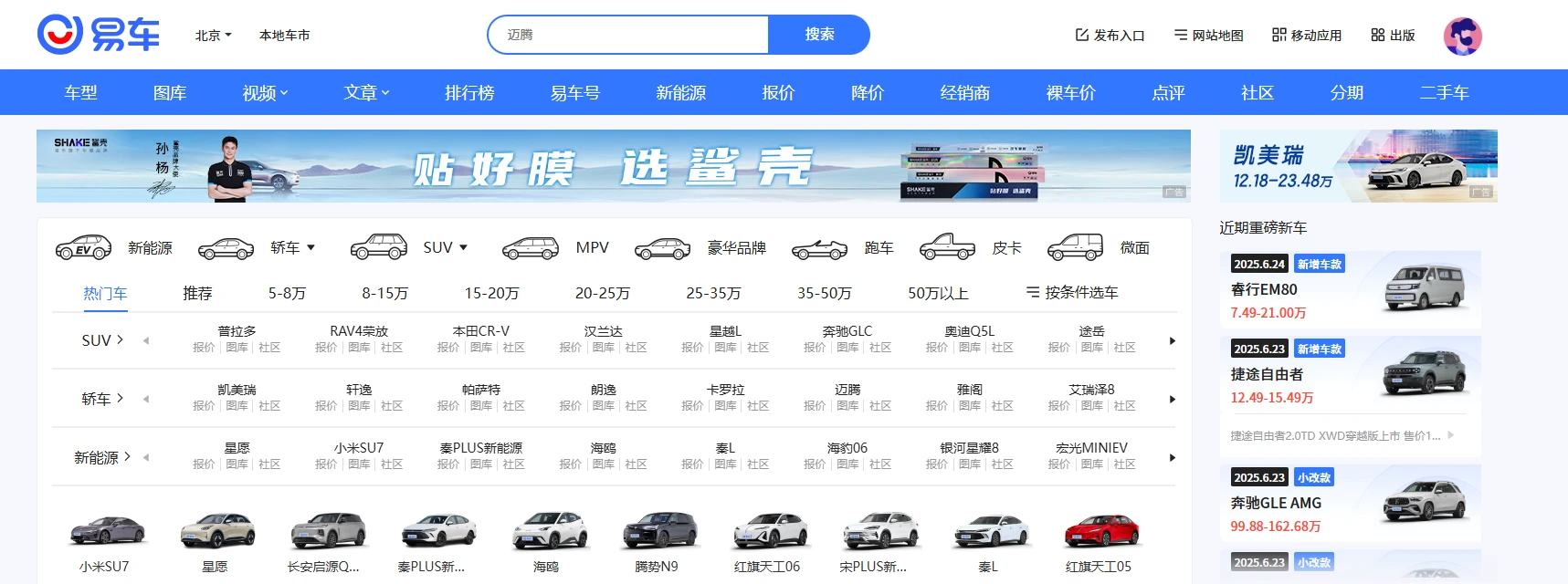
Task: Switch to the 推荐 tab
Action: pos(197,293)
